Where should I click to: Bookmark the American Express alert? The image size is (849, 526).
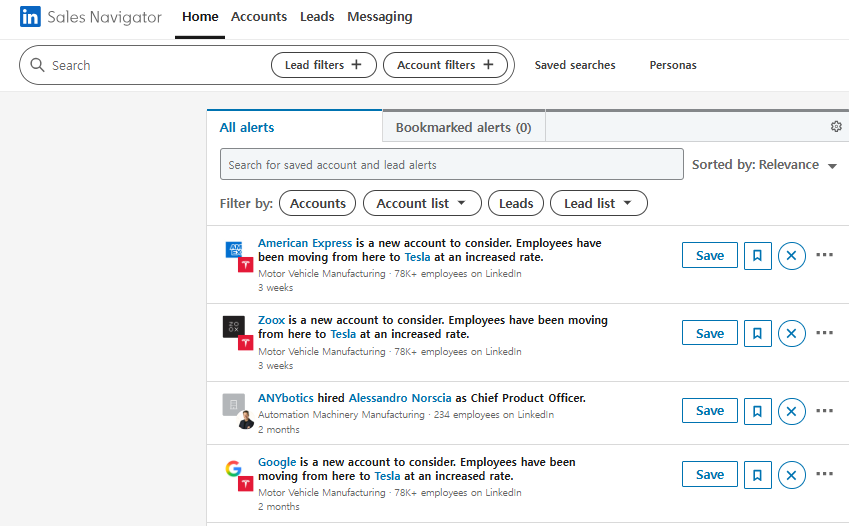point(757,255)
